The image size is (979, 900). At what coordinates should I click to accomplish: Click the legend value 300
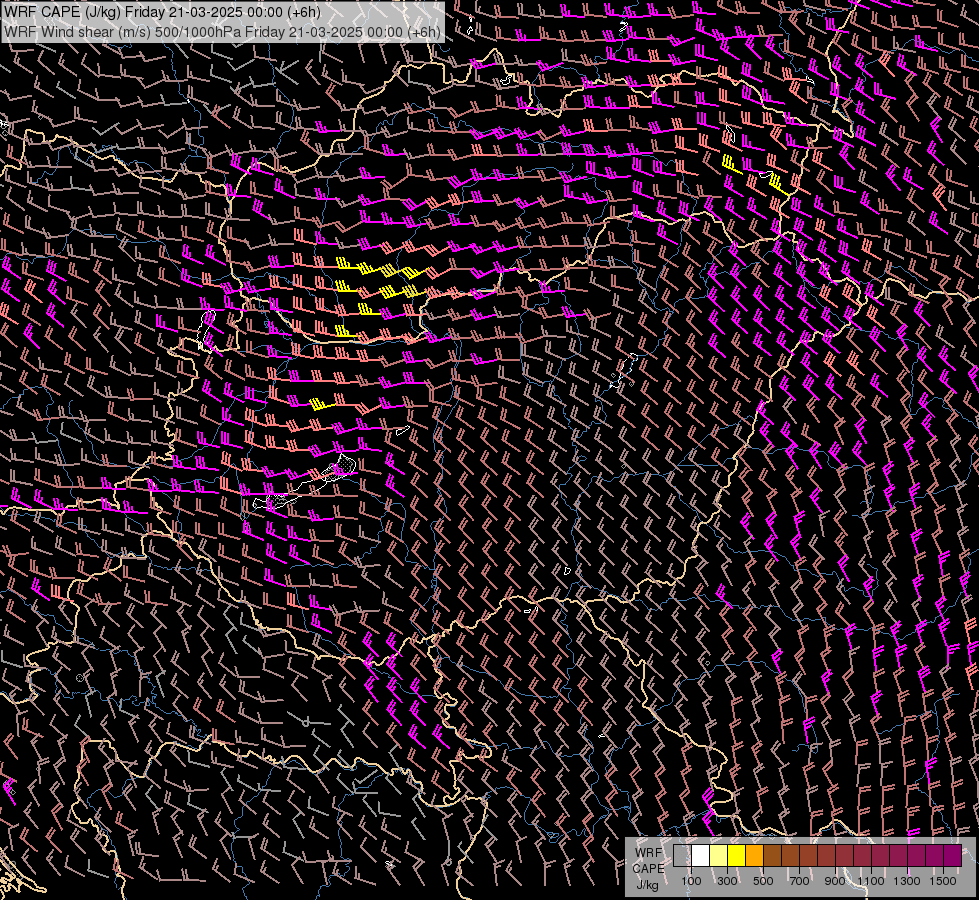727,881
